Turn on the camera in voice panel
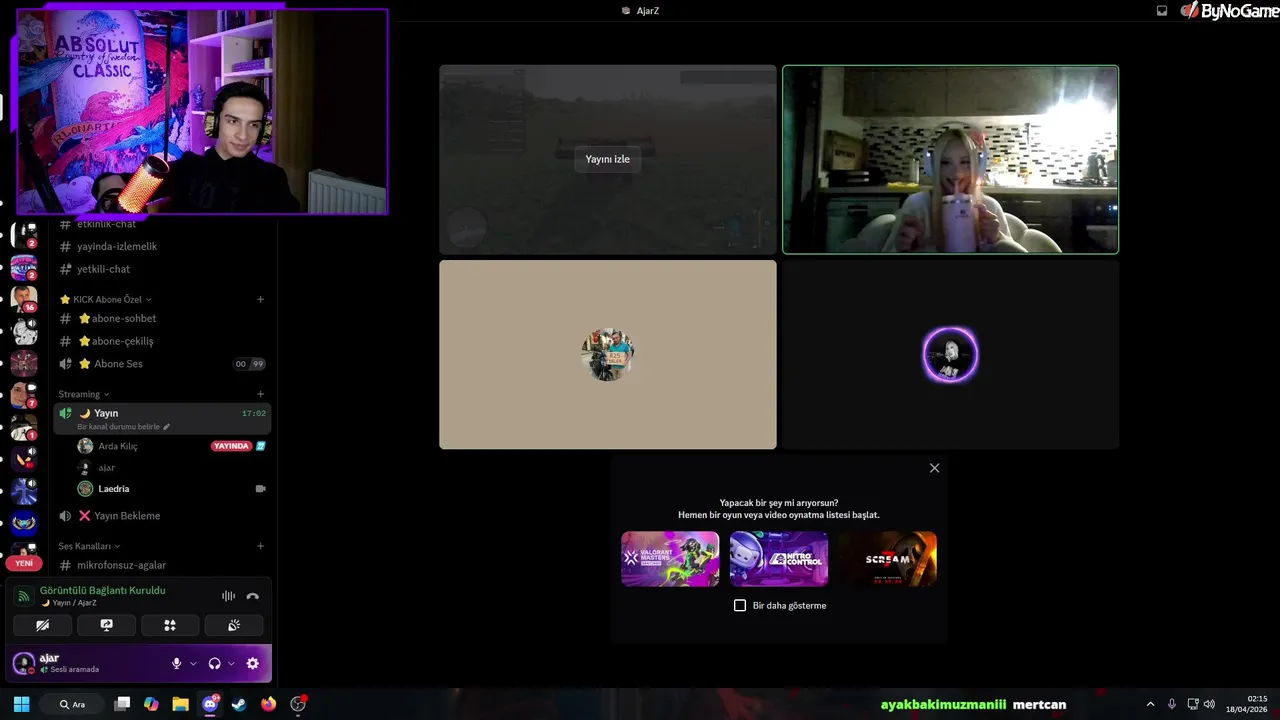This screenshot has height=720, width=1280. click(x=43, y=625)
